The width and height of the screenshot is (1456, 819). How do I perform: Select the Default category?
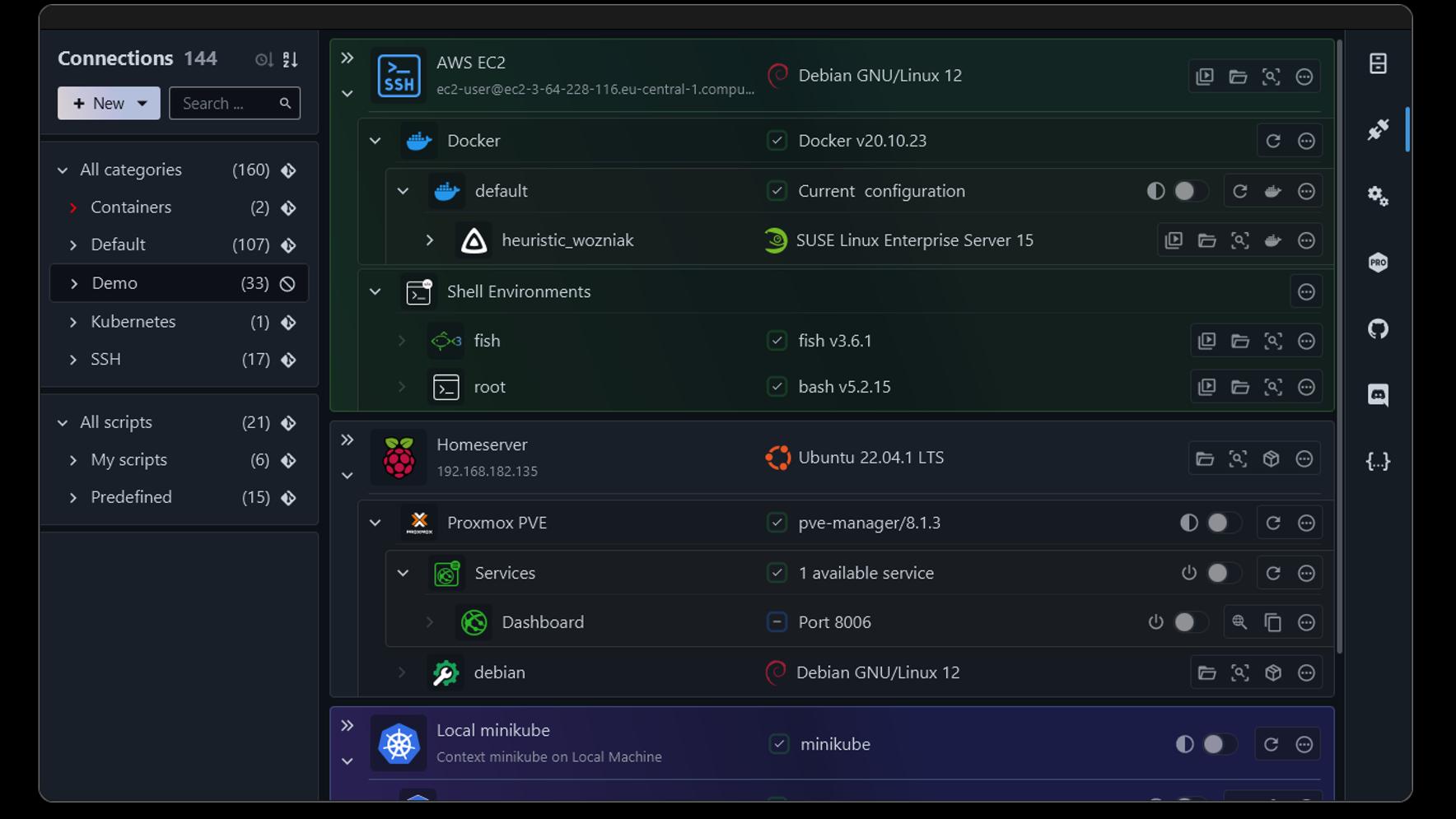(x=179, y=245)
